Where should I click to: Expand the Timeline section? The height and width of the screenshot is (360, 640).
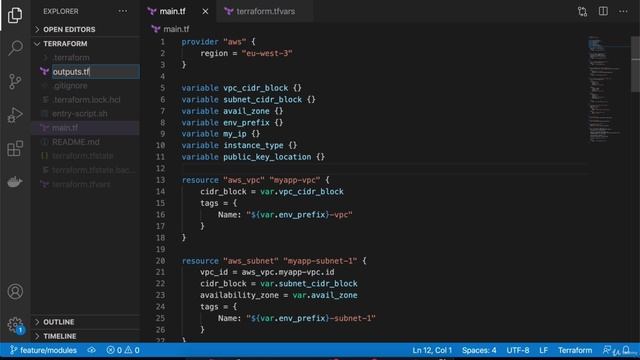coord(86,336)
